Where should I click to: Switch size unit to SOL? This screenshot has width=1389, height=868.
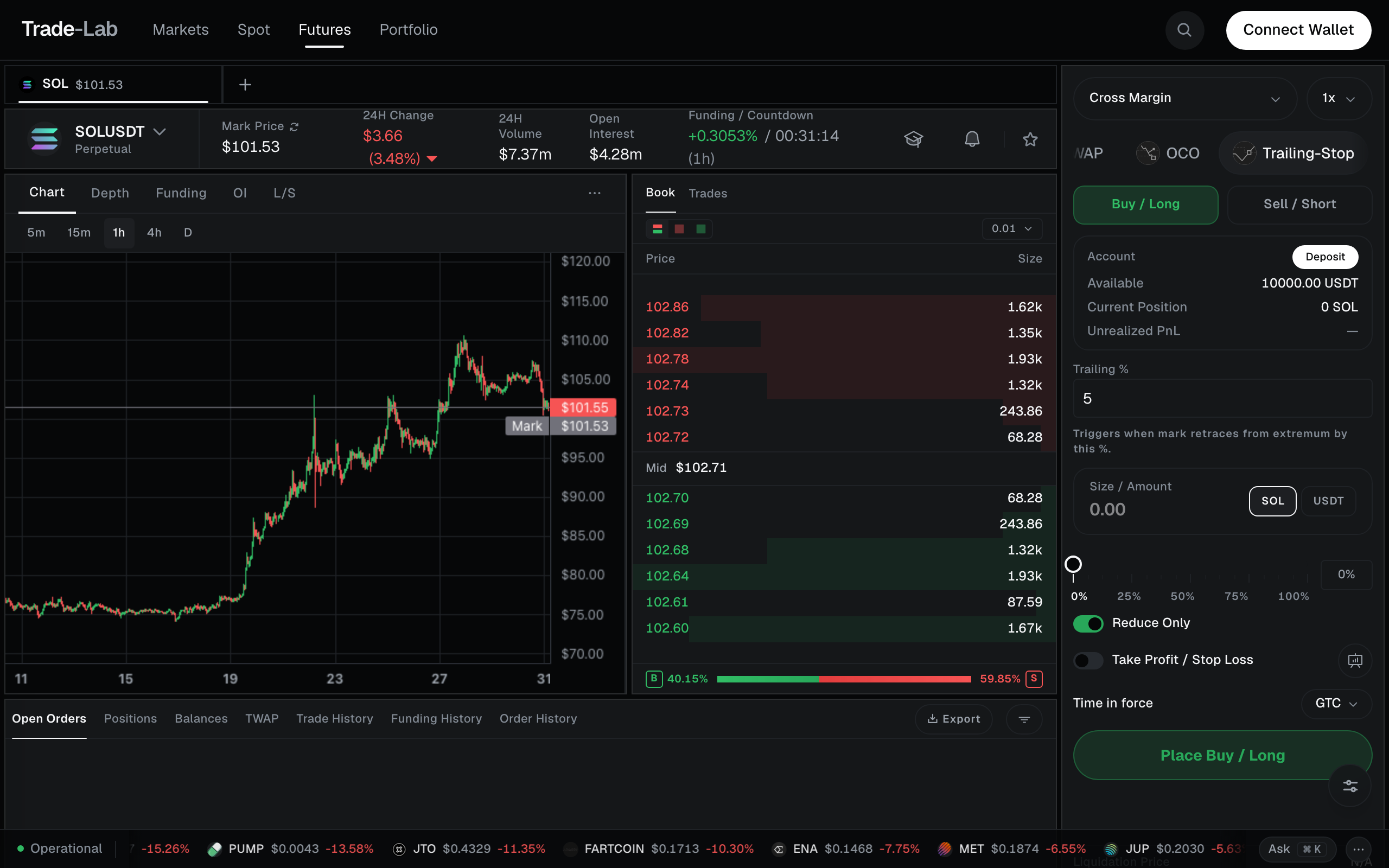(1272, 501)
